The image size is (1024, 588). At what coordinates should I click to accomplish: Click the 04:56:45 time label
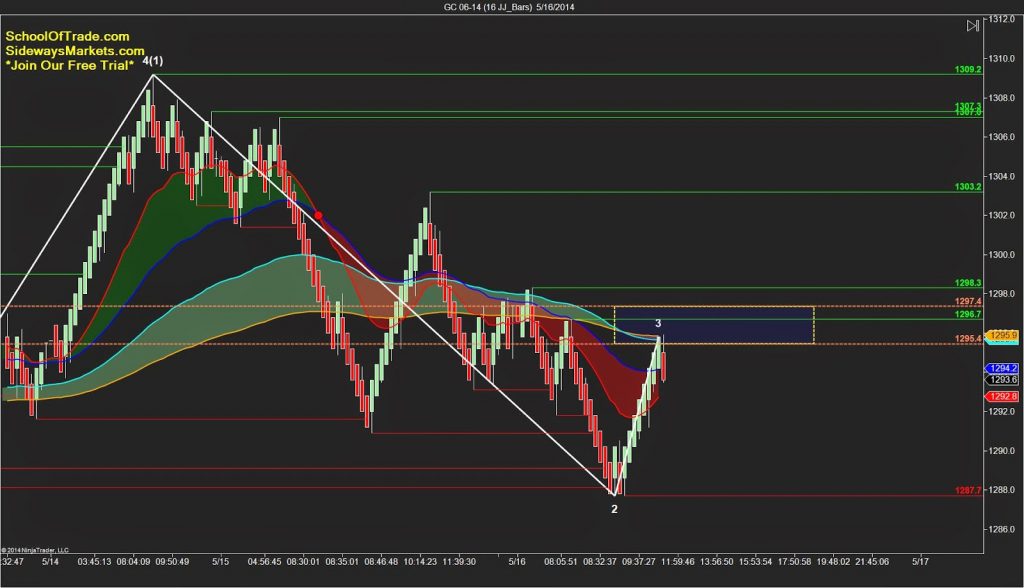pos(264,561)
